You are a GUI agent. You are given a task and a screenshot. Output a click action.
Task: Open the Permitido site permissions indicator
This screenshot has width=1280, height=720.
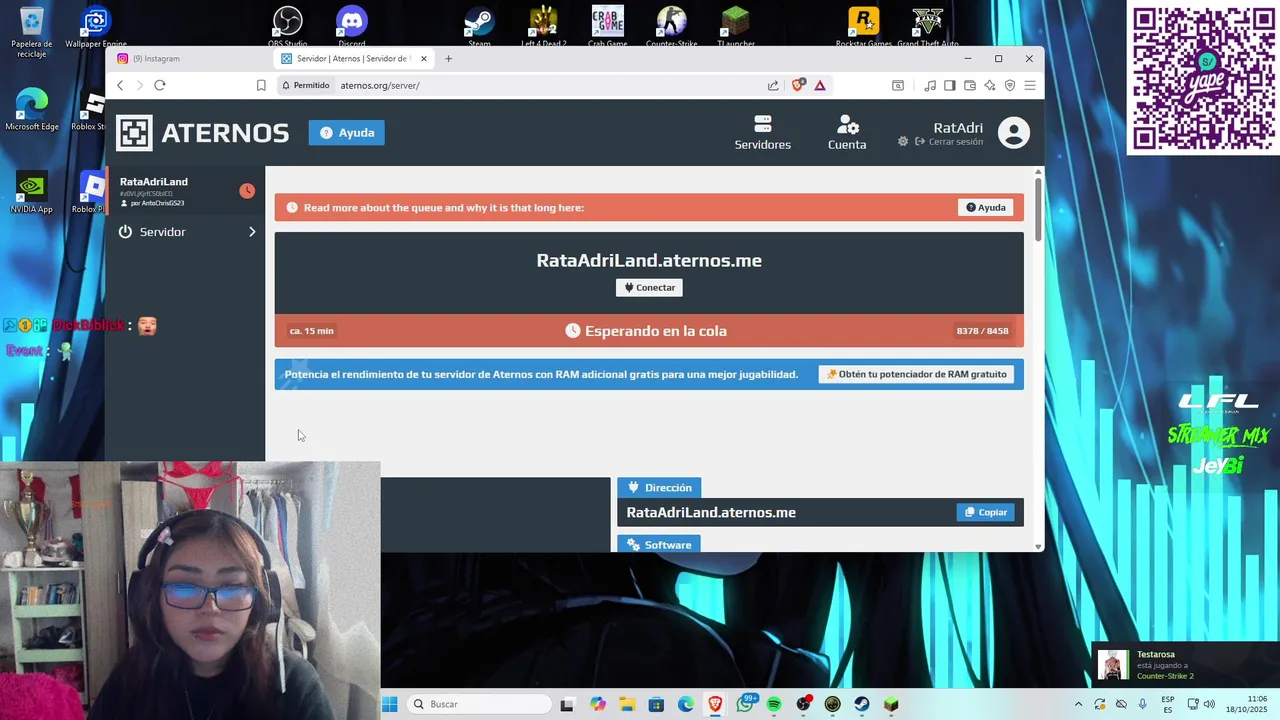pyautogui.click(x=306, y=85)
